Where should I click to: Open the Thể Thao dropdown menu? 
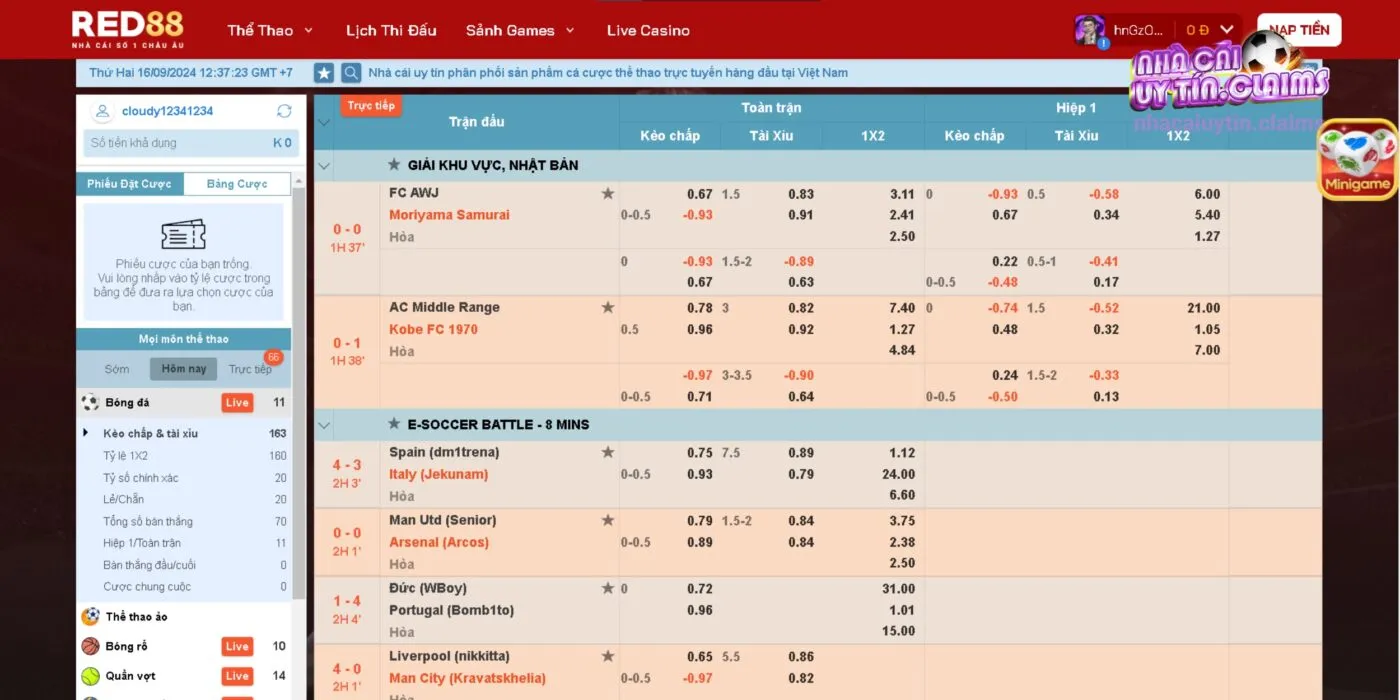[270, 30]
